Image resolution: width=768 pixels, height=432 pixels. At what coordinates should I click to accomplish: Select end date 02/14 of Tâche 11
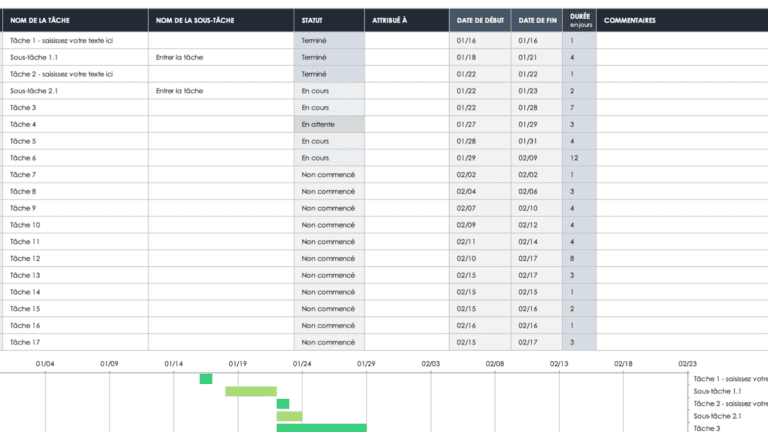click(x=537, y=241)
